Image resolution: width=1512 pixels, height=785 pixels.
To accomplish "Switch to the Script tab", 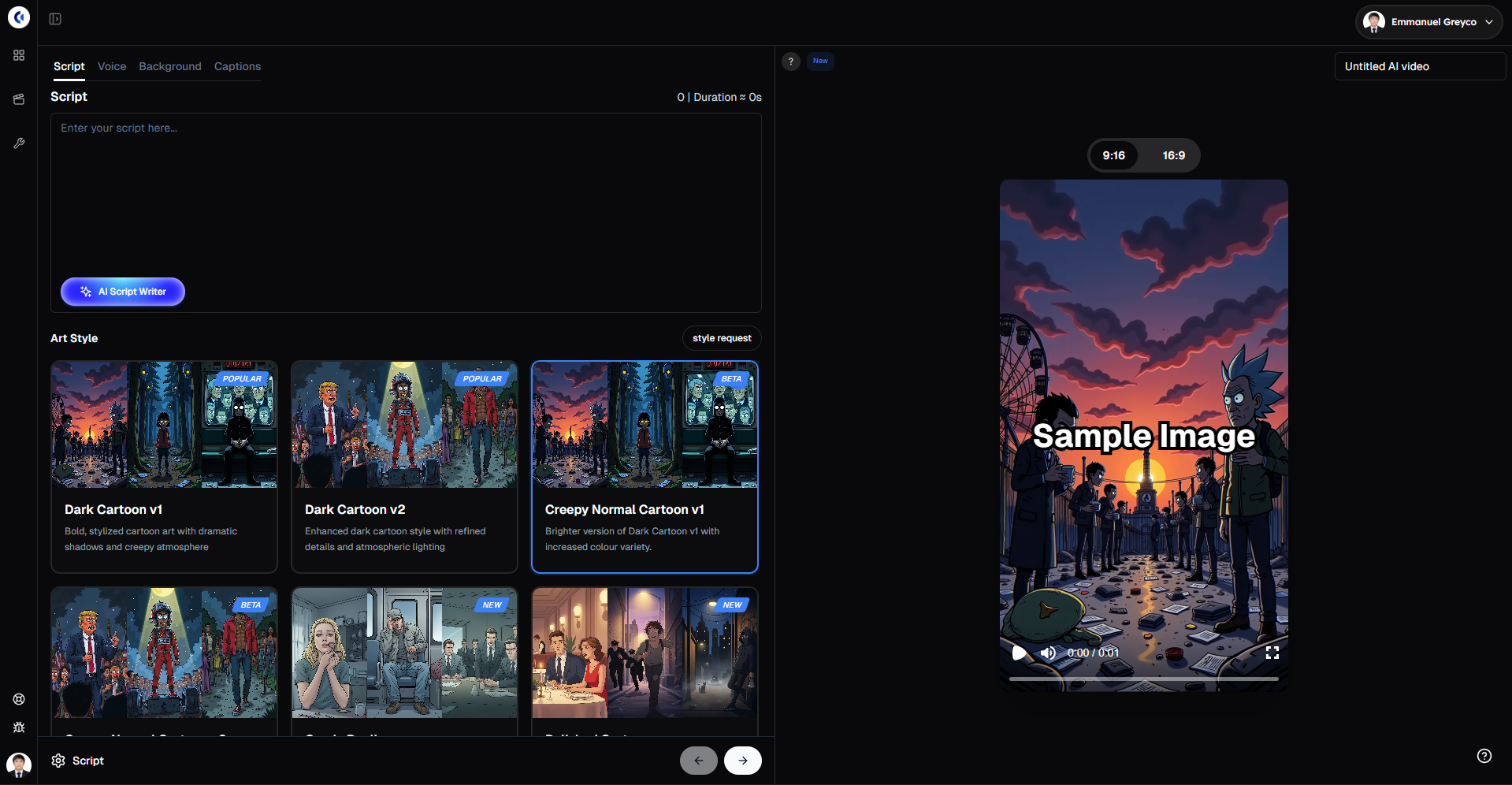I will 69,67.
